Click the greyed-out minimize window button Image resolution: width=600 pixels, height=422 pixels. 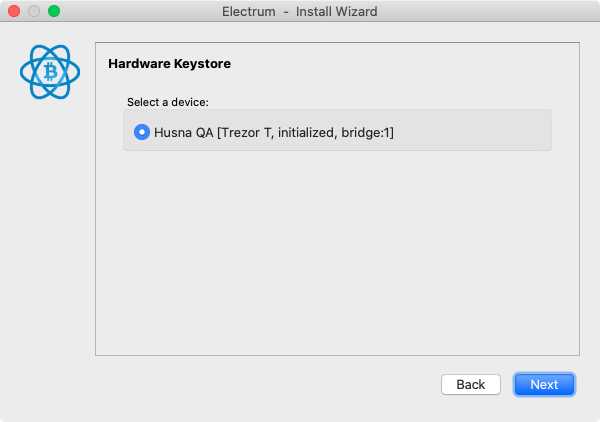[x=34, y=11]
